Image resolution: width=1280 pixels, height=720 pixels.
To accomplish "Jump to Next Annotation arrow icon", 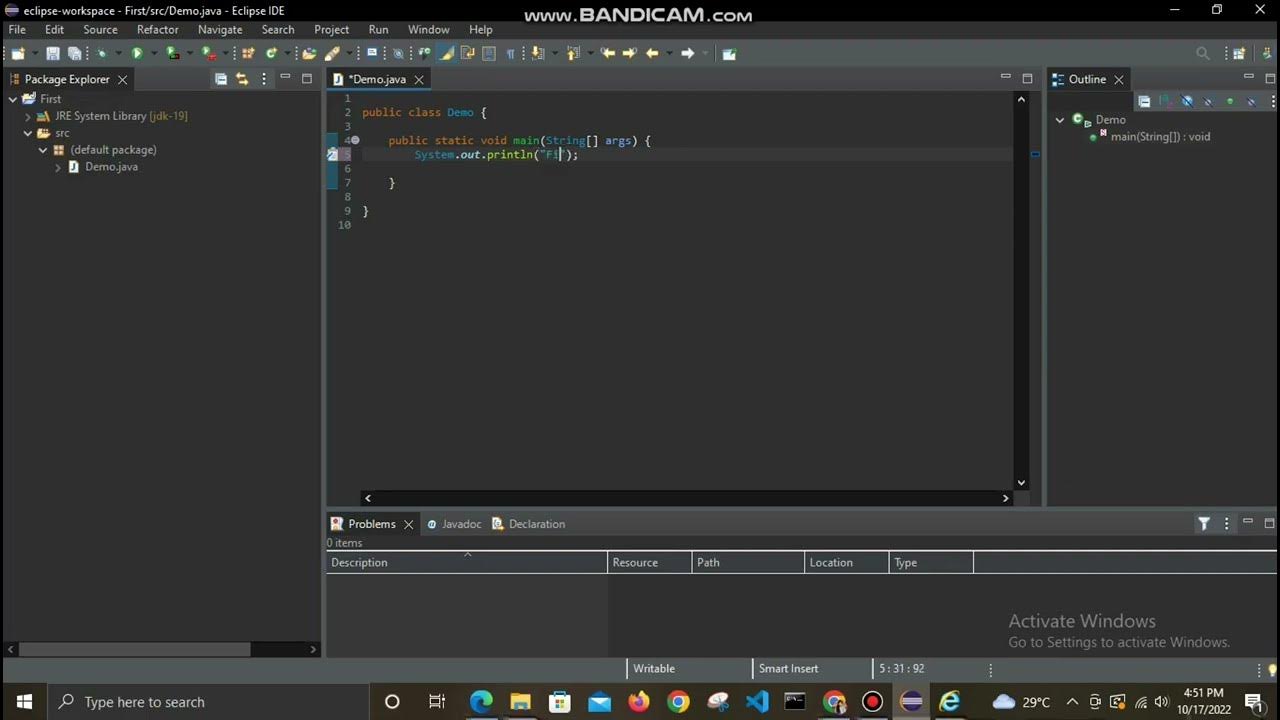I will pyautogui.click(x=537, y=53).
